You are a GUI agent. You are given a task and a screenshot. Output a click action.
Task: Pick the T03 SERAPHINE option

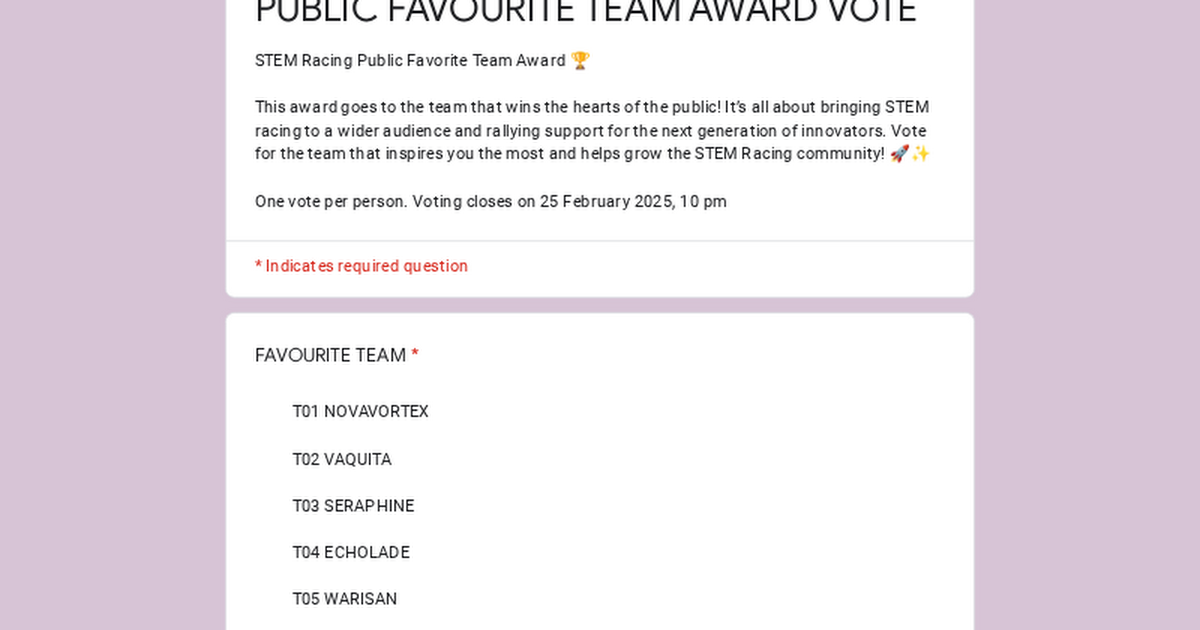(x=353, y=506)
